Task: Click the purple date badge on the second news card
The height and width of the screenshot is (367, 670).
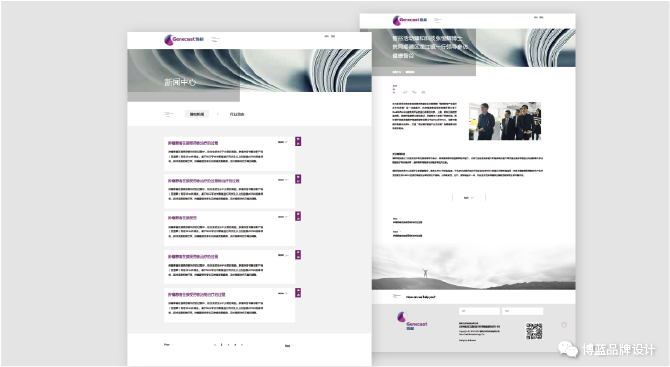Action: point(298,179)
